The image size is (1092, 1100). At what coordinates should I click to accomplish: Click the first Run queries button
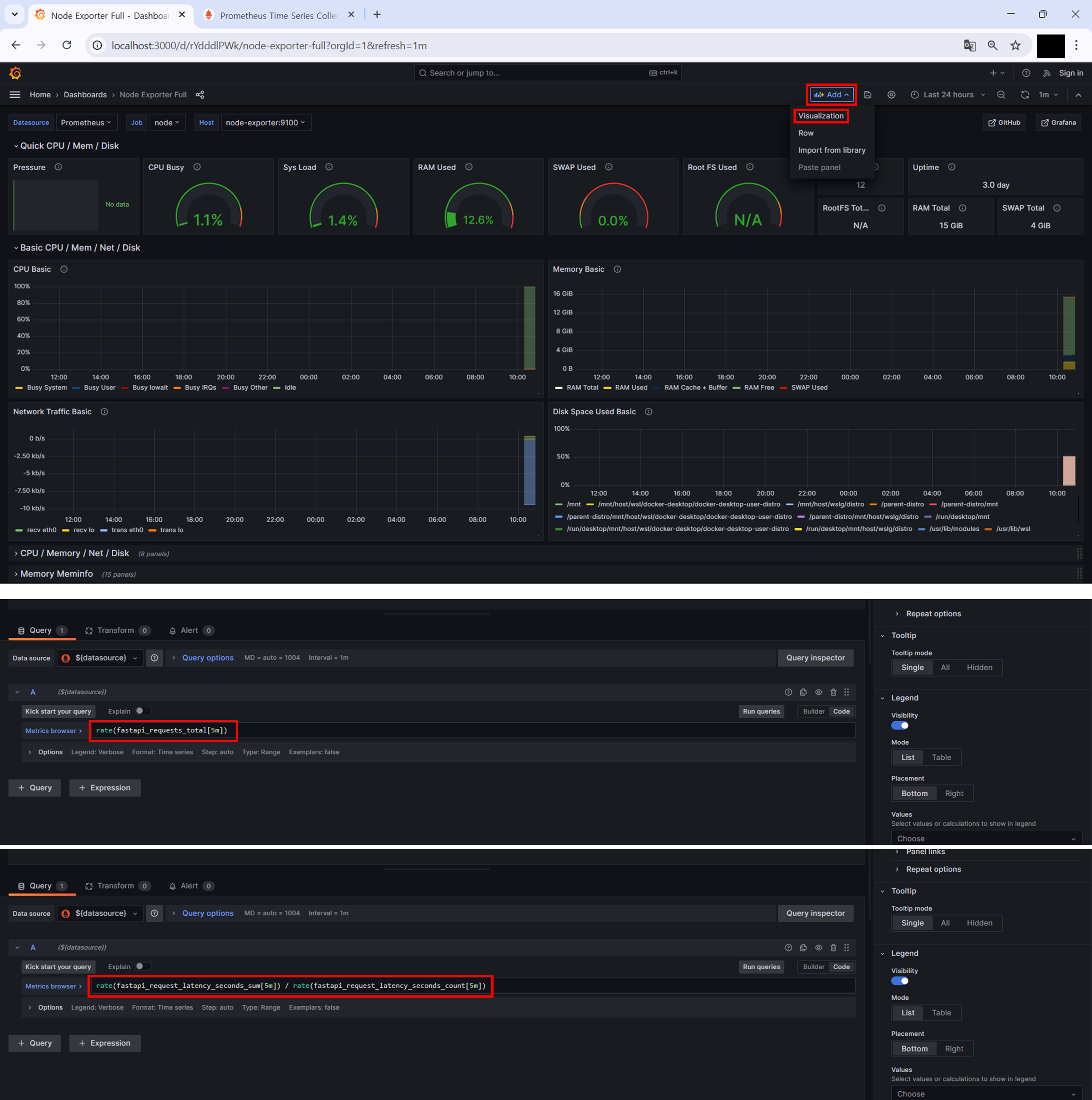(x=761, y=711)
